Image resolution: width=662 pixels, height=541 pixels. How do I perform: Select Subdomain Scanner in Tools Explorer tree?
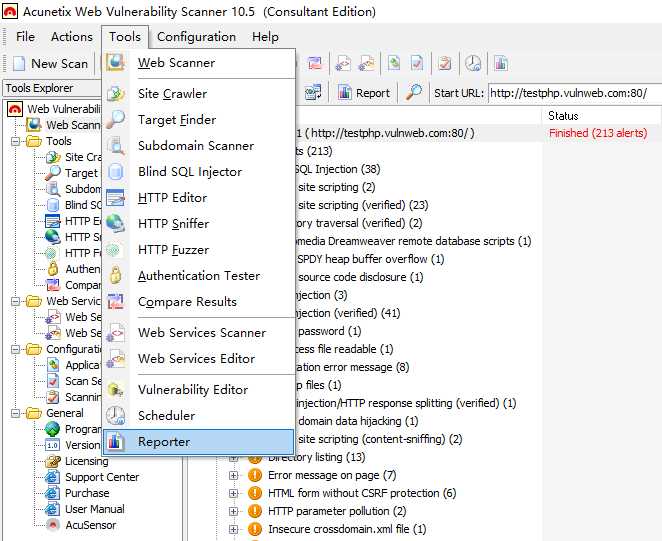coord(73,189)
